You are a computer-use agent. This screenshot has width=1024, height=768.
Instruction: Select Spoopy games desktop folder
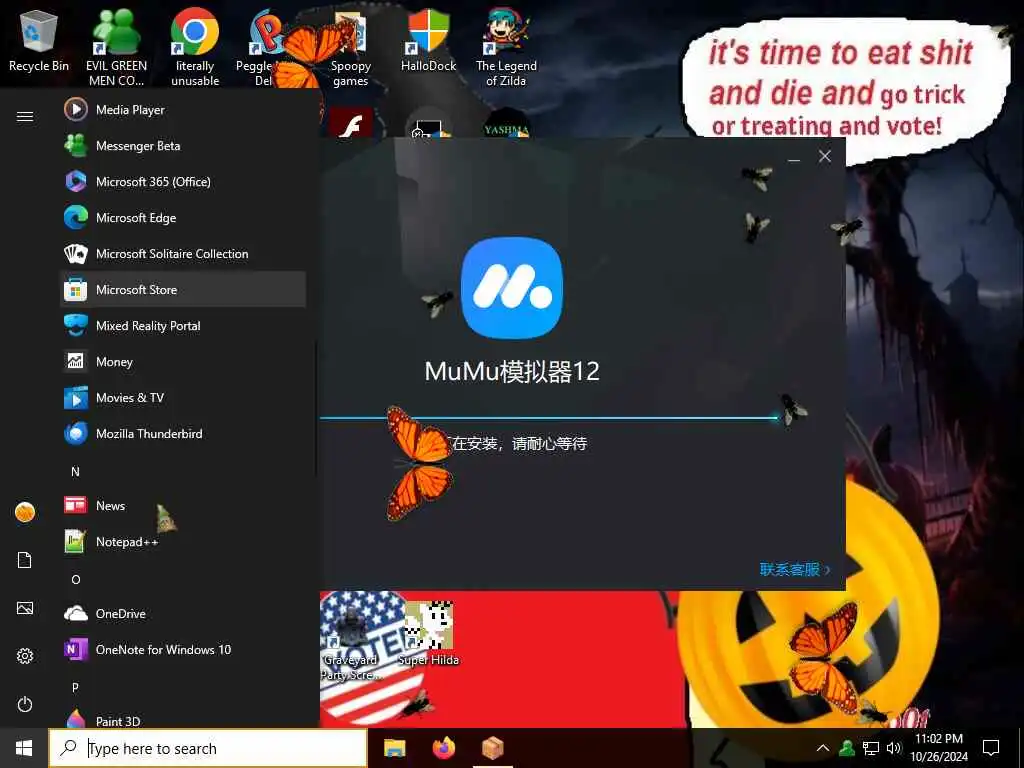point(351,50)
